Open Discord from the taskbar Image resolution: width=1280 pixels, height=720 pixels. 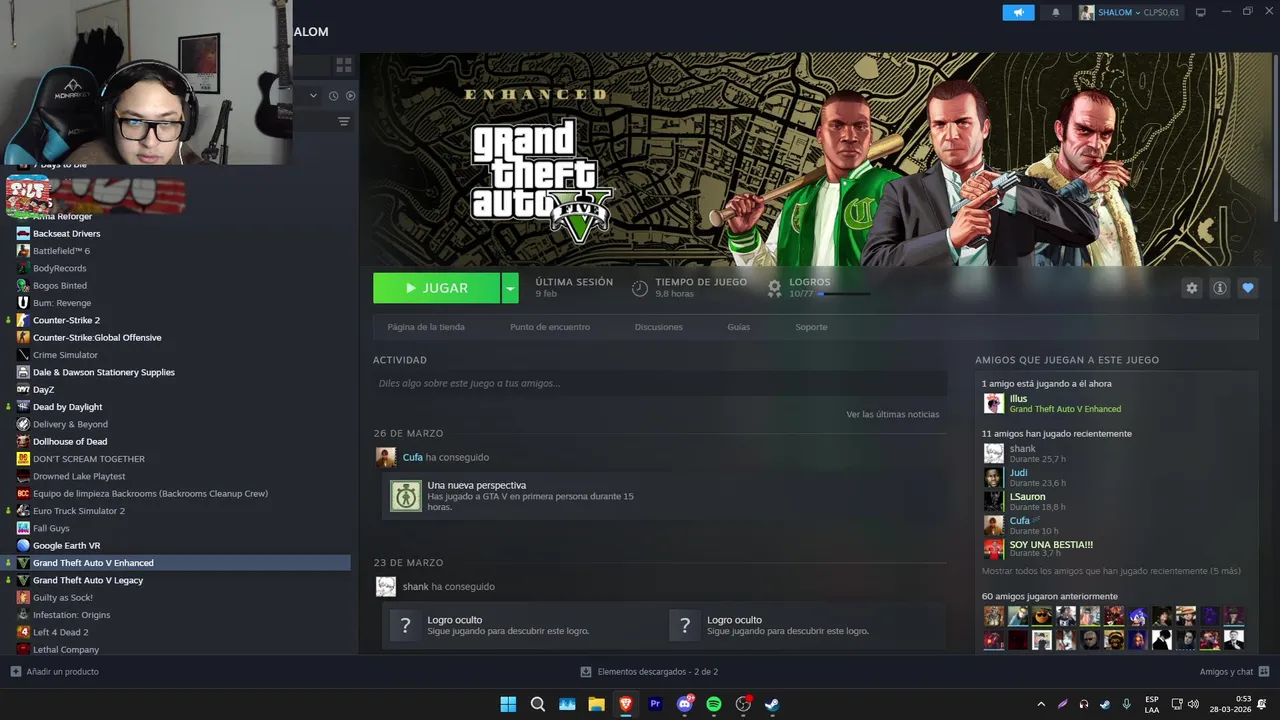pos(685,704)
